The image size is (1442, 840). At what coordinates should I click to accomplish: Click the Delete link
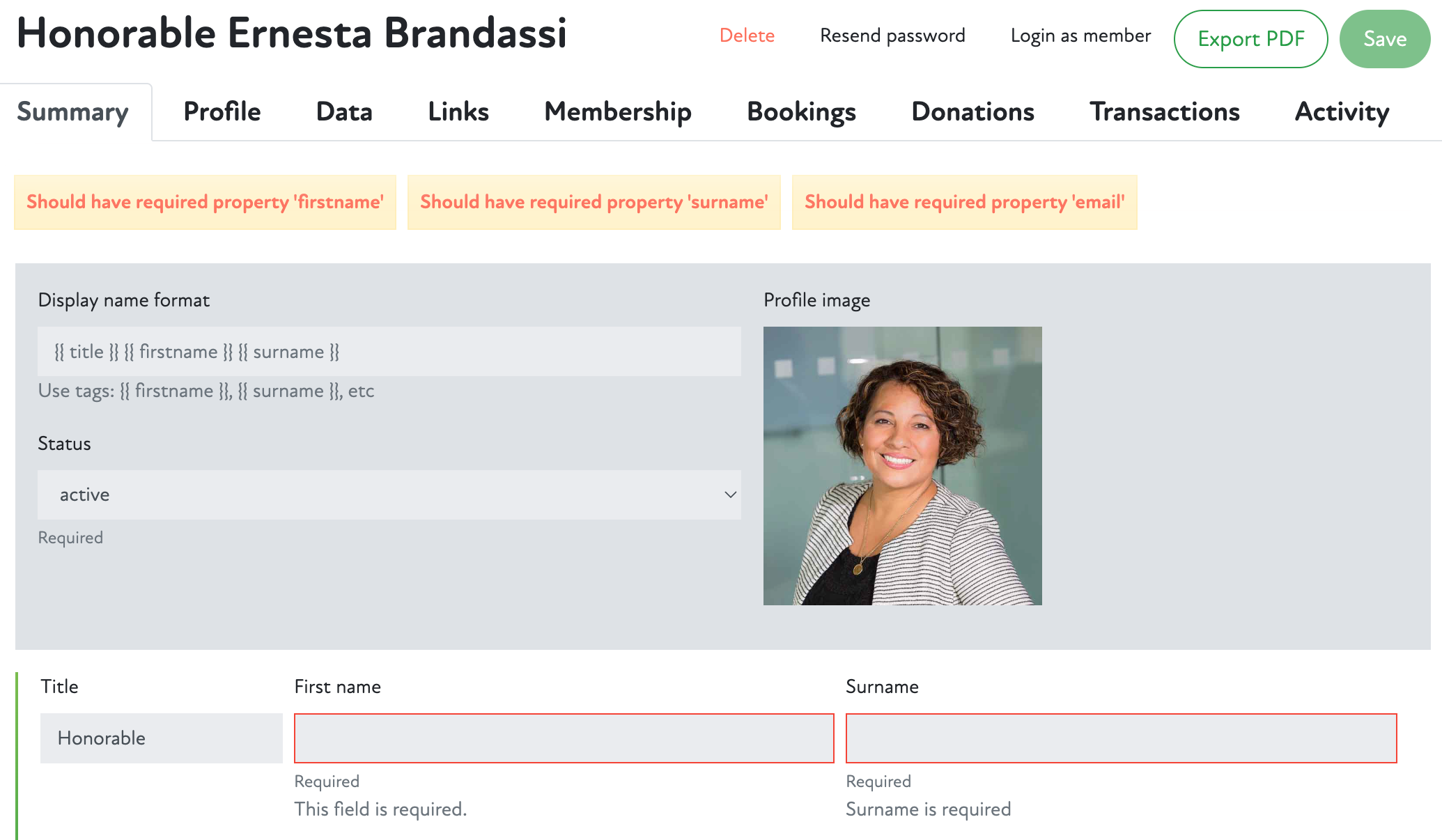coord(747,36)
